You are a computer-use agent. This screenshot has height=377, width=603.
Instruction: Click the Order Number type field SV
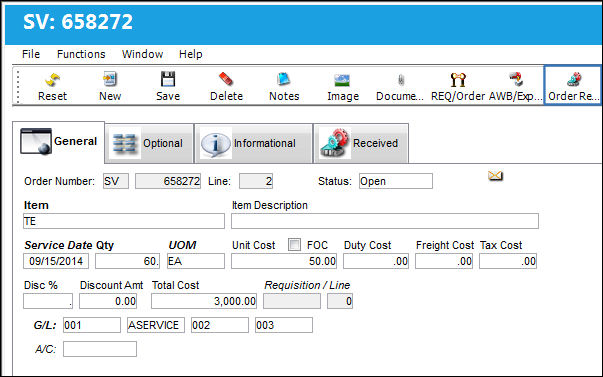116,181
